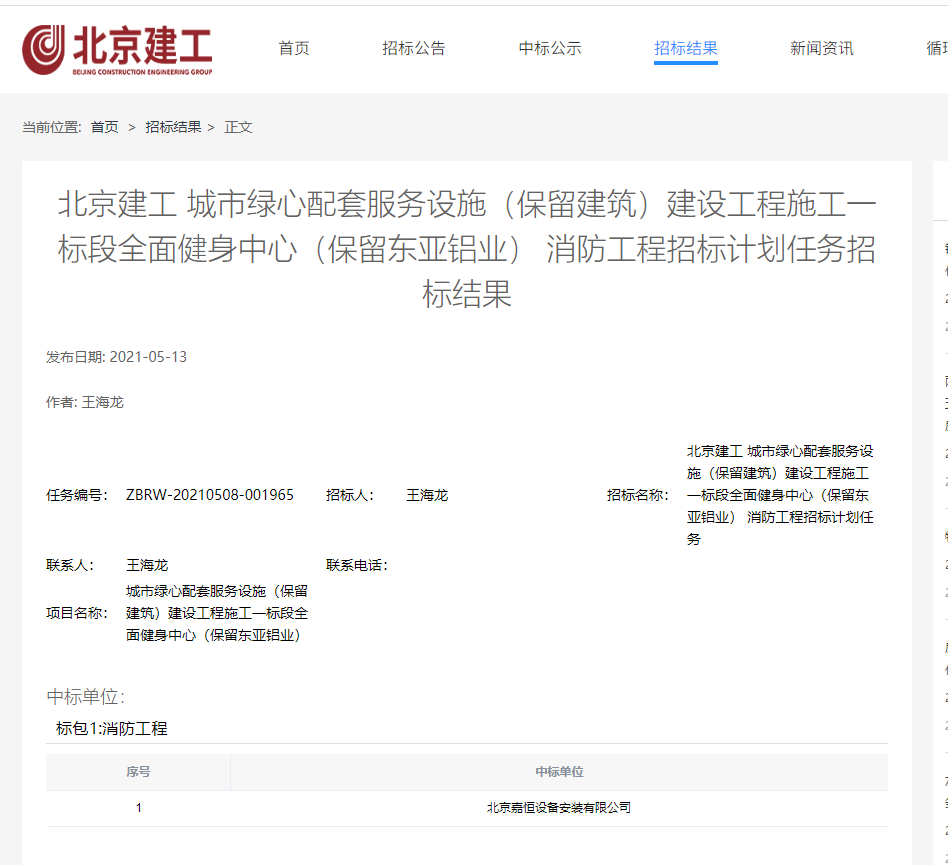948x865 pixels.
Task: Click the 作者 王海龙 line
Action: tap(85, 402)
